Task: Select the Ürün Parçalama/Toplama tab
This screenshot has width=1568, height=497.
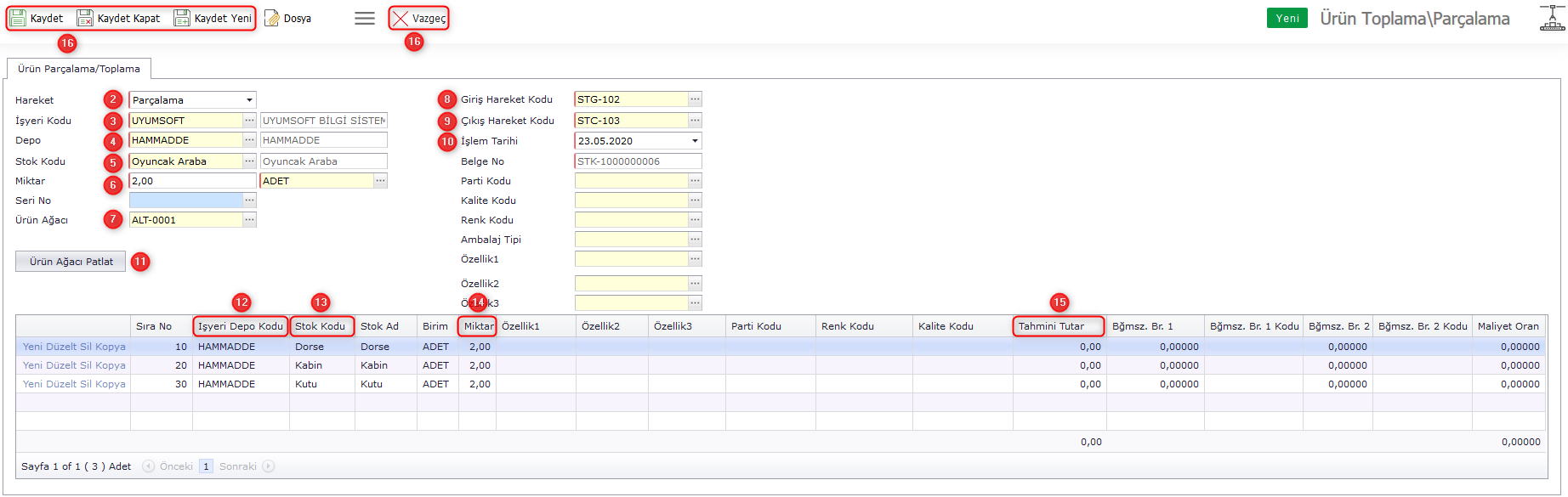Action: click(x=79, y=69)
